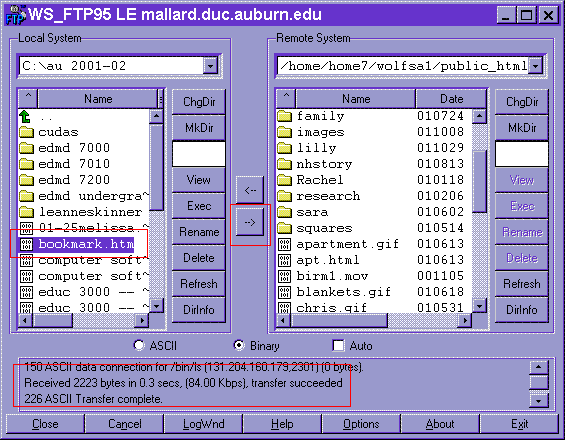
Task: Open the remote directory path dropdown
Action: coord(535,66)
